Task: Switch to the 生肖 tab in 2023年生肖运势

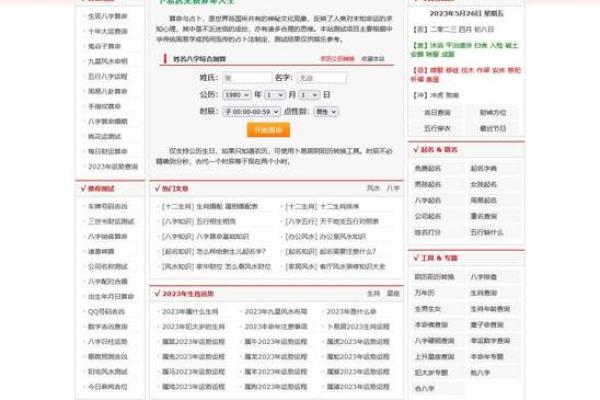Action: pyautogui.click(x=373, y=293)
